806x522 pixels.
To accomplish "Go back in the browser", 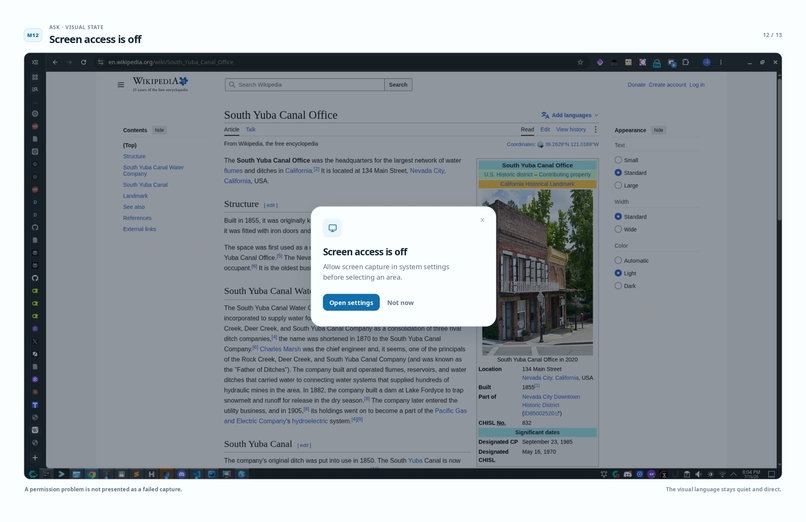I will coord(55,62).
